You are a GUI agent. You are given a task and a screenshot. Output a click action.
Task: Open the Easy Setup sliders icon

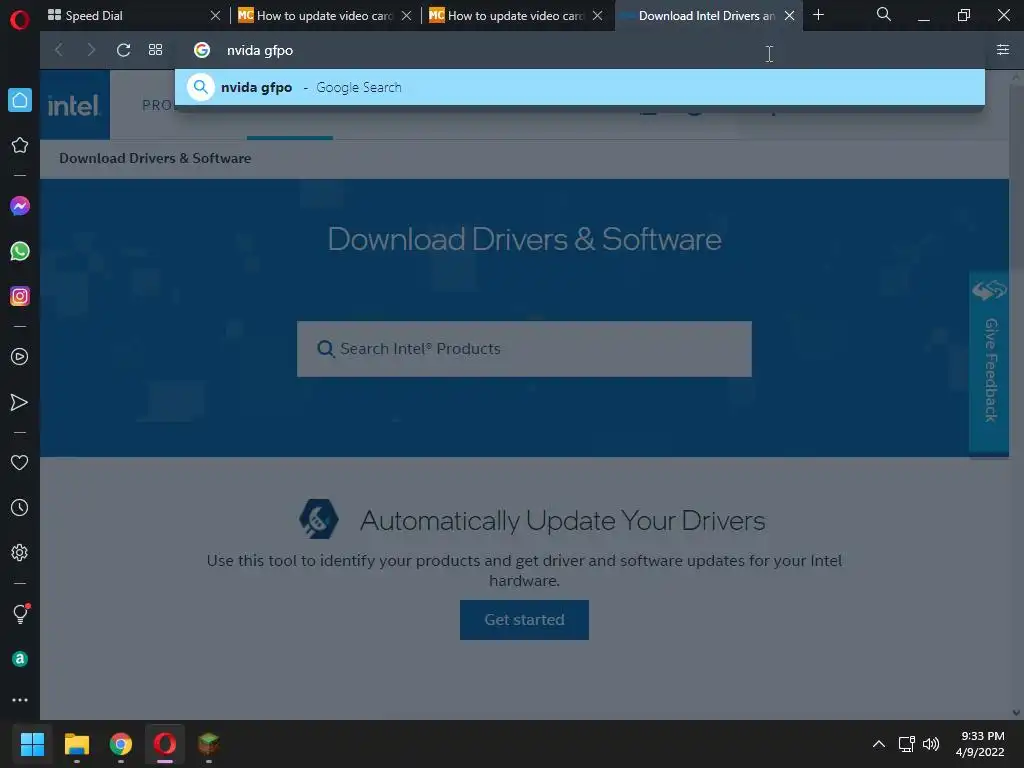(1003, 50)
